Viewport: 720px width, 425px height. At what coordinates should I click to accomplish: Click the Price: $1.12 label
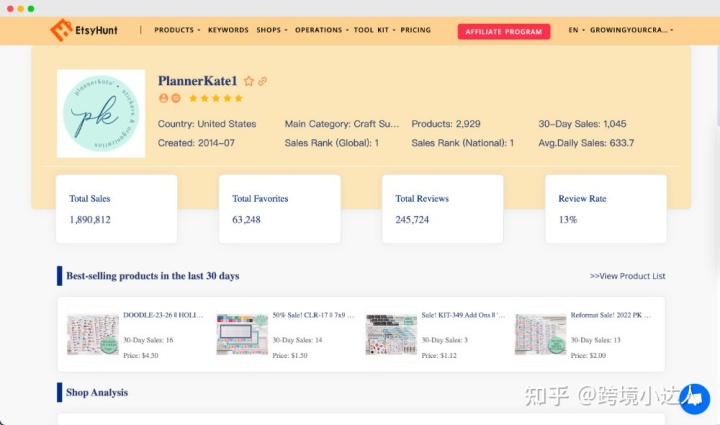tap(439, 356)
